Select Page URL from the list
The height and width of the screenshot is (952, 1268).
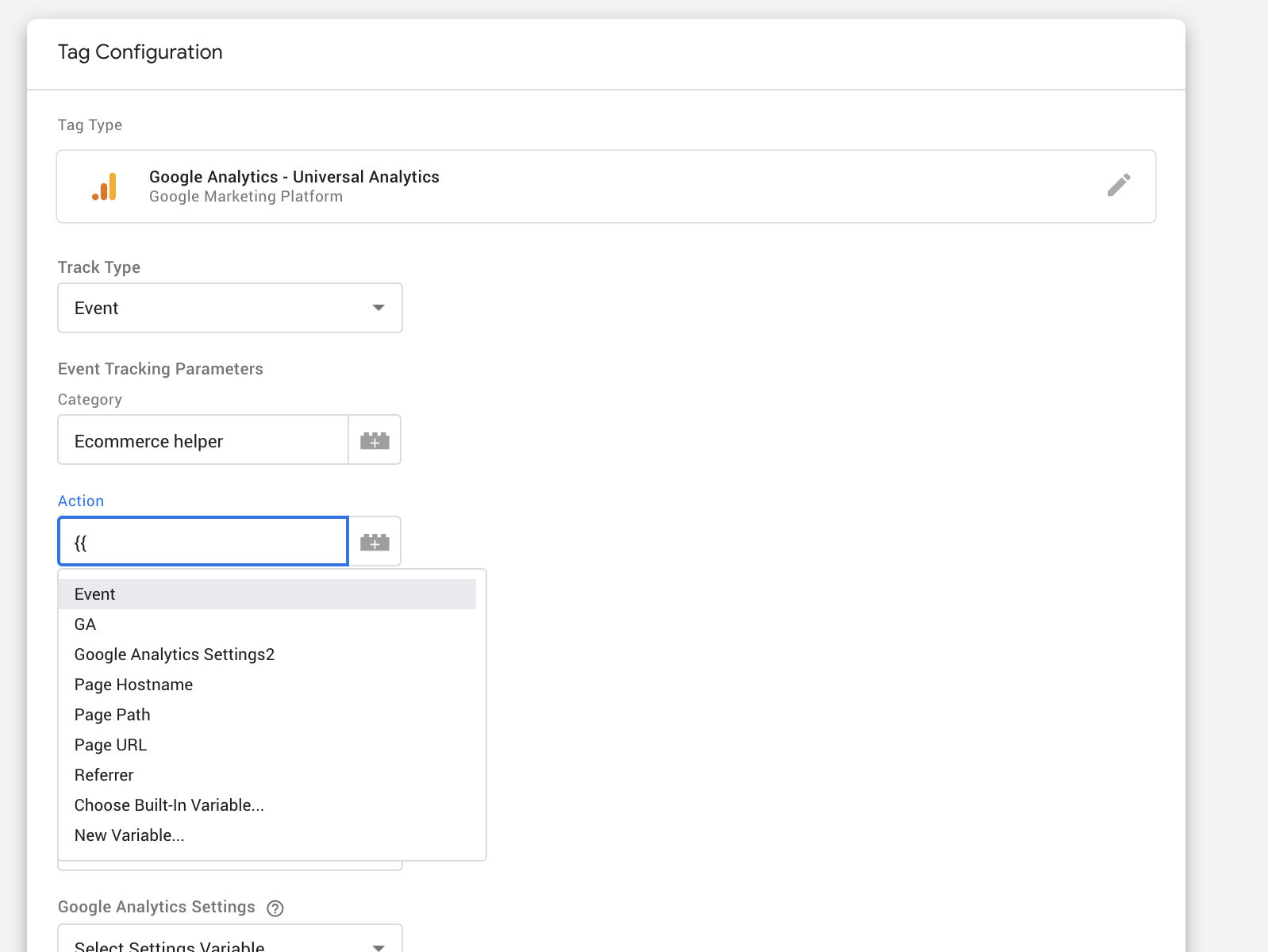click(x=267, y=745)
